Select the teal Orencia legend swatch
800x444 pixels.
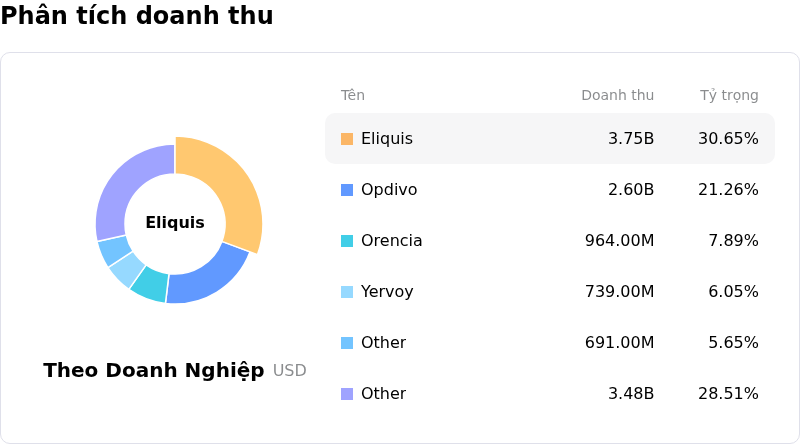[347, 241]
